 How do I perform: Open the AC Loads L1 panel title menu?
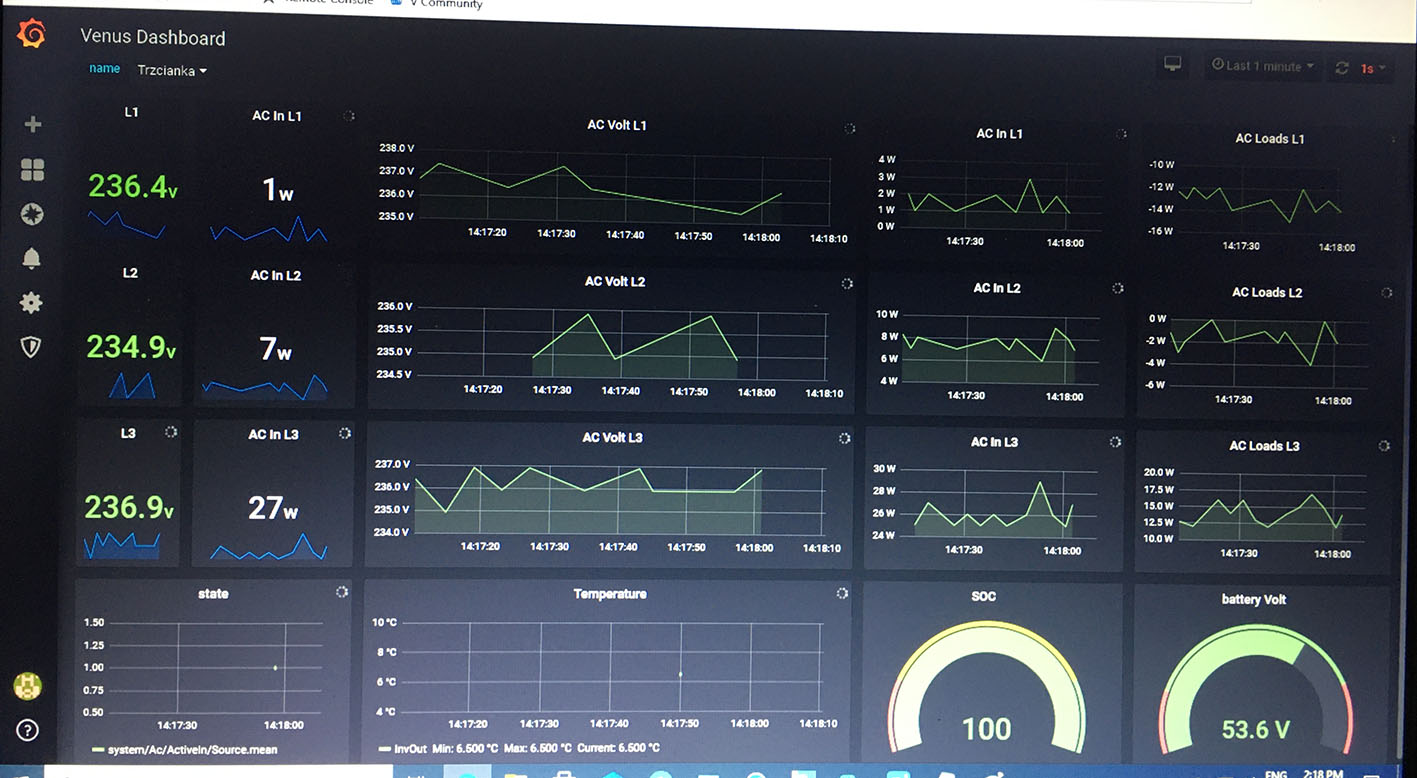click(x=1269, y=139)
